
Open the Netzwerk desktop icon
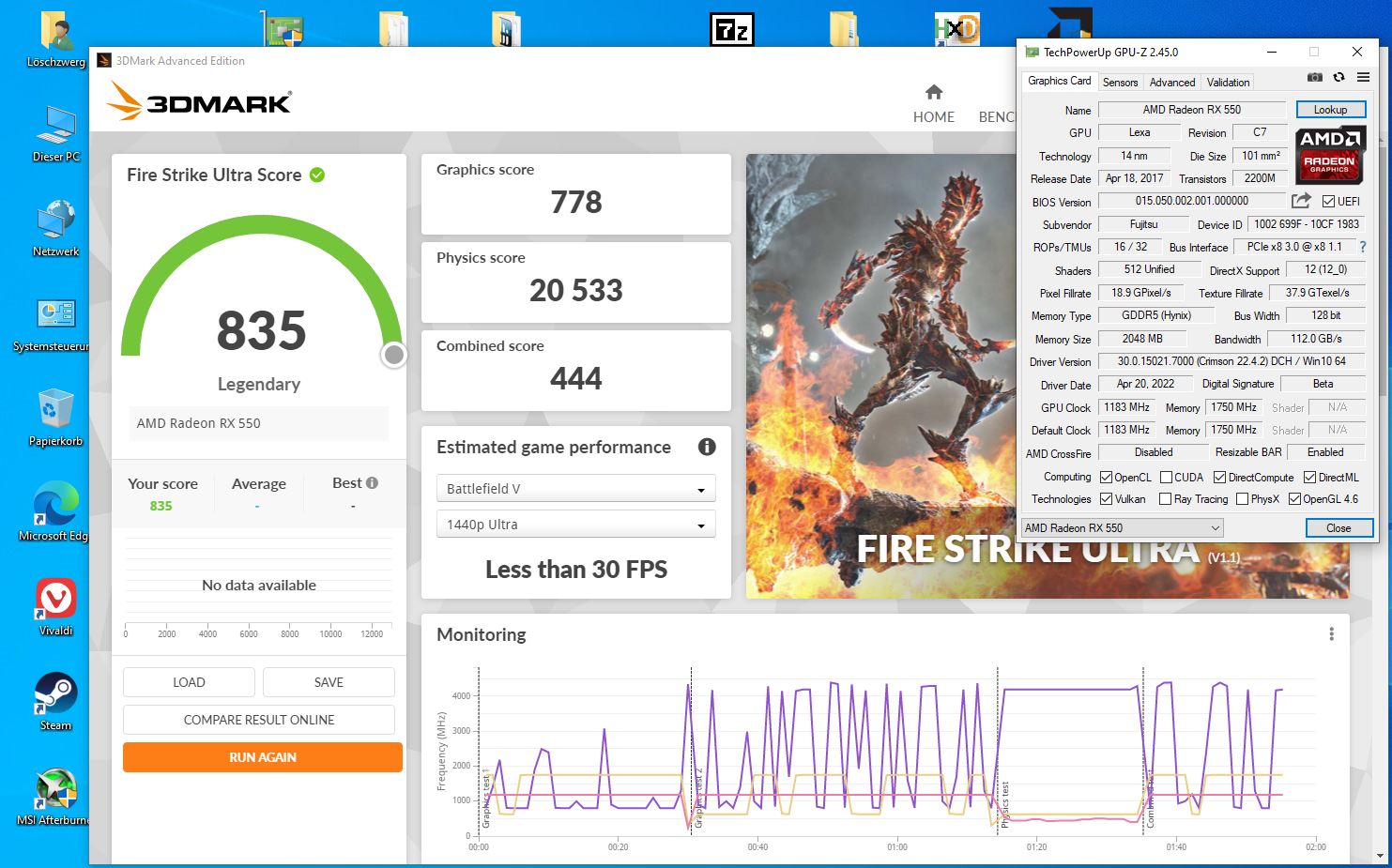(x=55, y=228)
